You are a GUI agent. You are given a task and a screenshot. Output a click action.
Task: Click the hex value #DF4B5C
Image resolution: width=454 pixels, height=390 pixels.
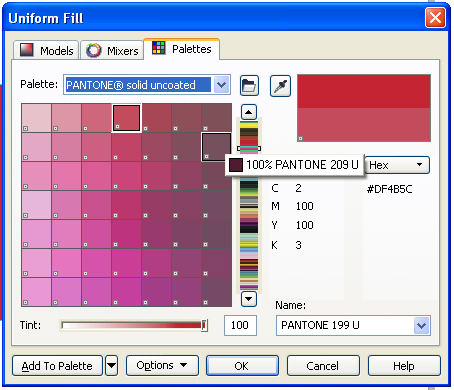389,189
